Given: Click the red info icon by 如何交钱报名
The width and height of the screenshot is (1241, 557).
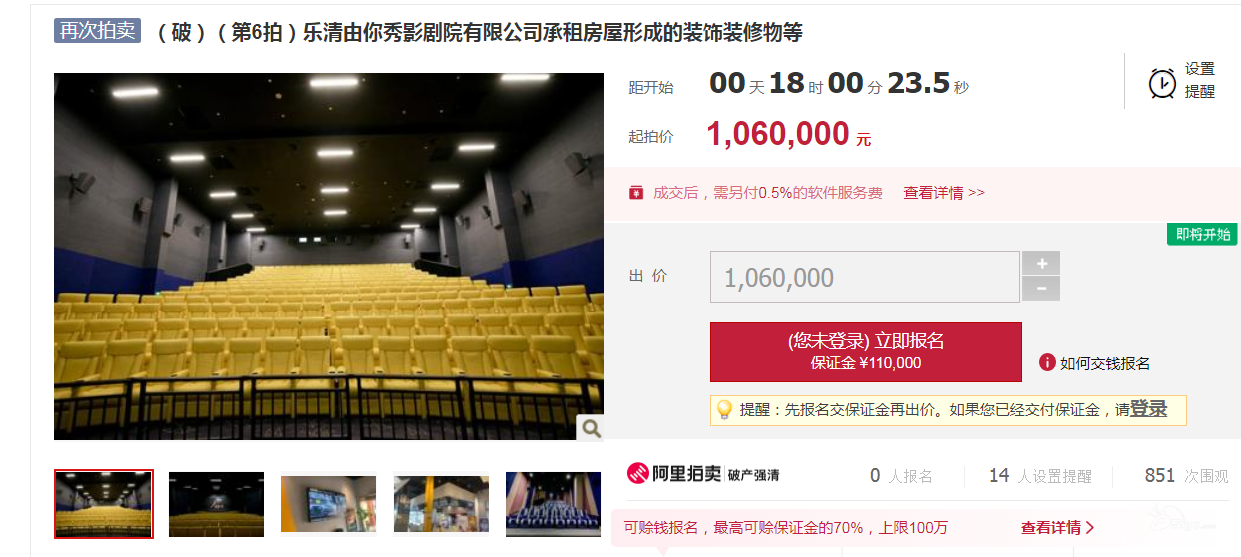Looking at the screenshot, I should point(1047,362).
